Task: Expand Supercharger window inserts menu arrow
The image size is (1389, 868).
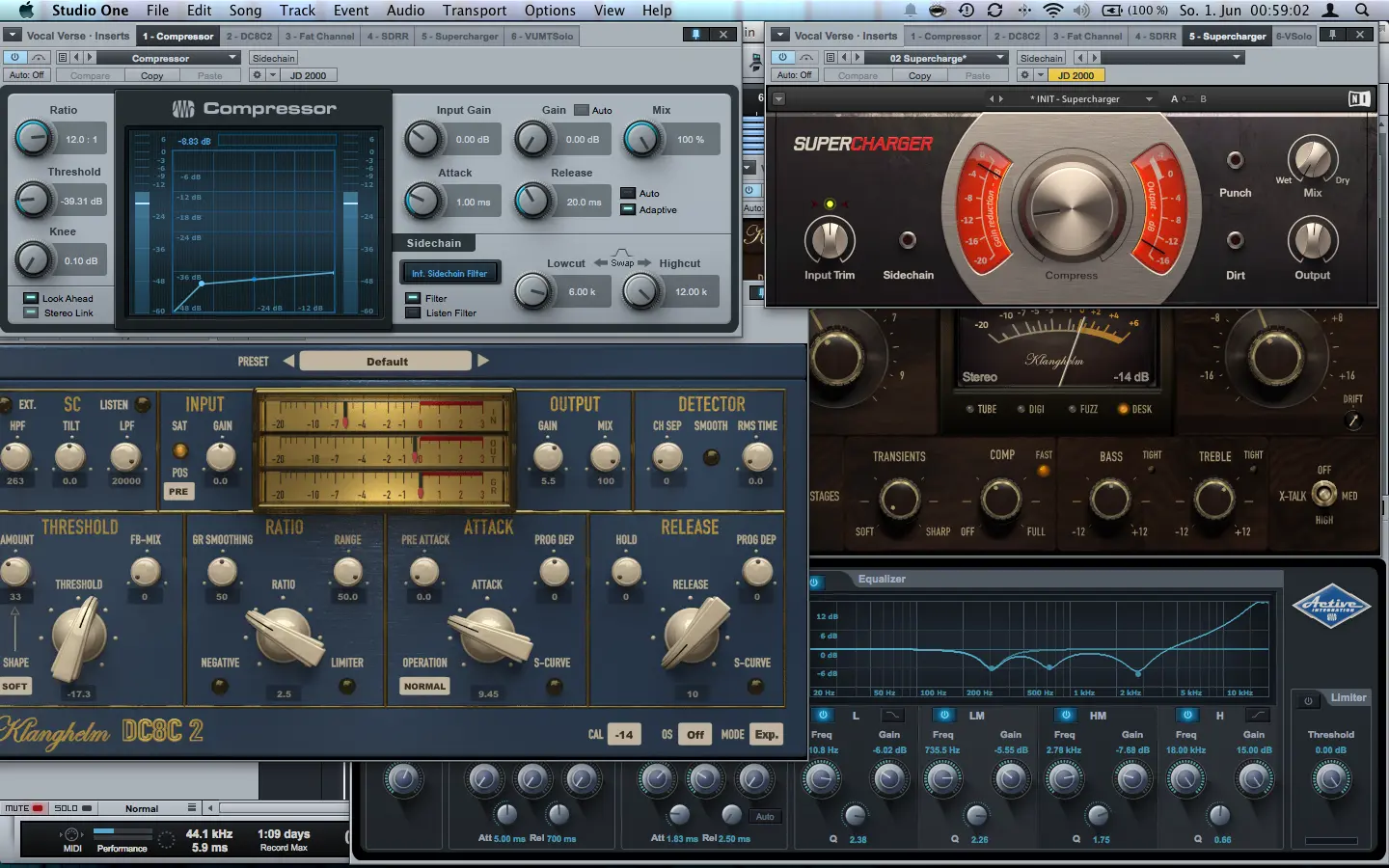Action: (x=780, y=35)
